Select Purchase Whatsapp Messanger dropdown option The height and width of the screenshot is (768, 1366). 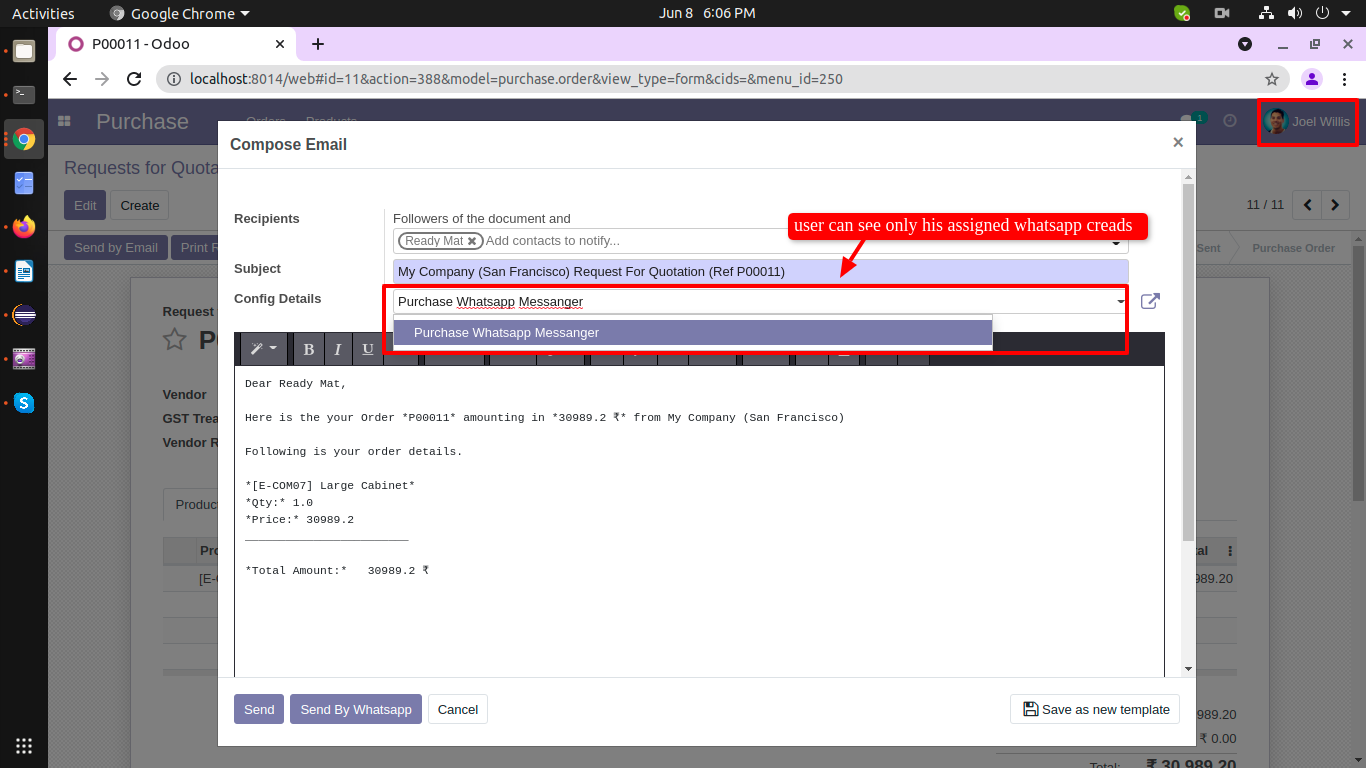693,332
